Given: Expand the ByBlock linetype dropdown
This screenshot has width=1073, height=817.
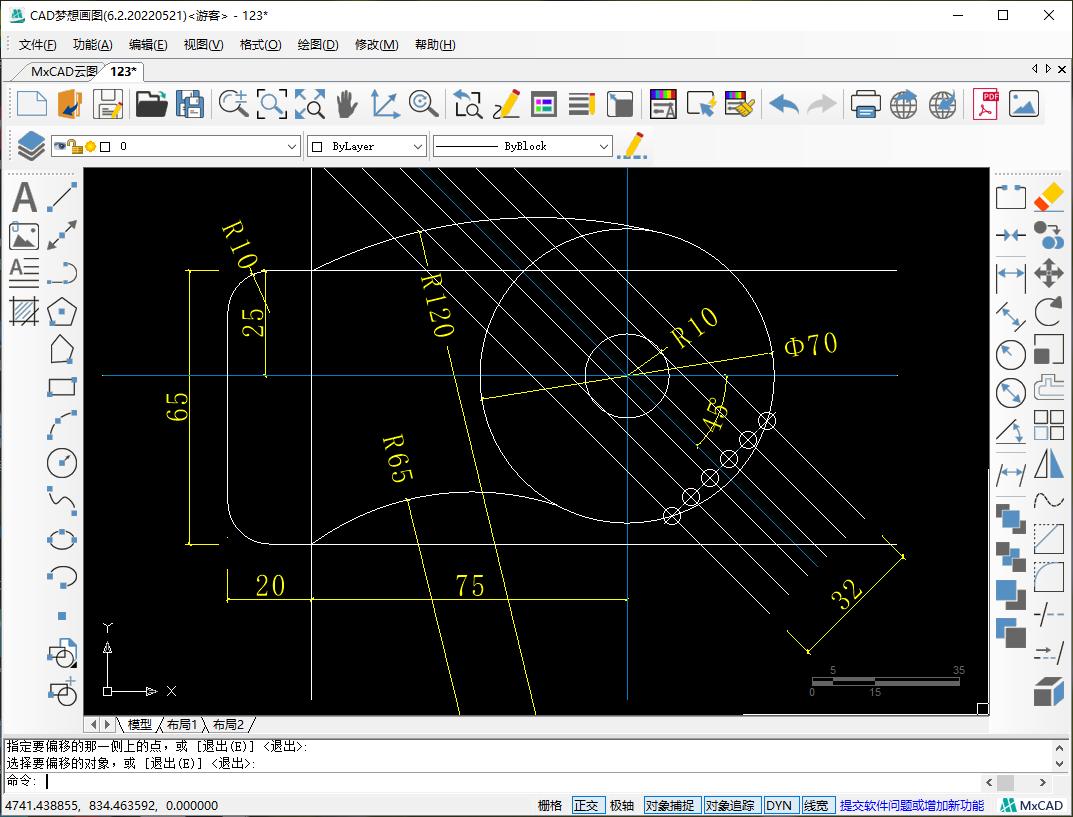Looking at the screenshot, I should (x=603, y=146).
